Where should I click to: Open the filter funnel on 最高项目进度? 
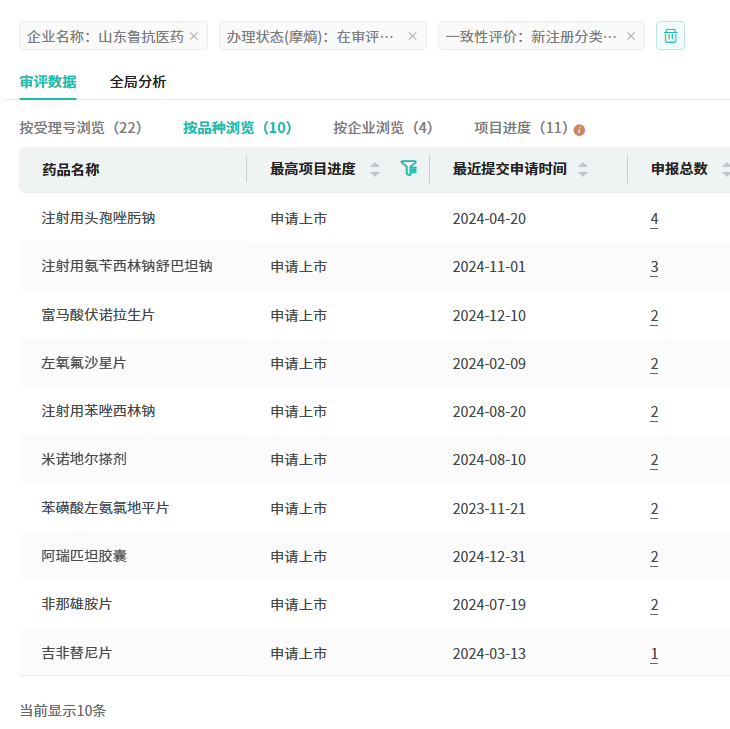[408, 169]
